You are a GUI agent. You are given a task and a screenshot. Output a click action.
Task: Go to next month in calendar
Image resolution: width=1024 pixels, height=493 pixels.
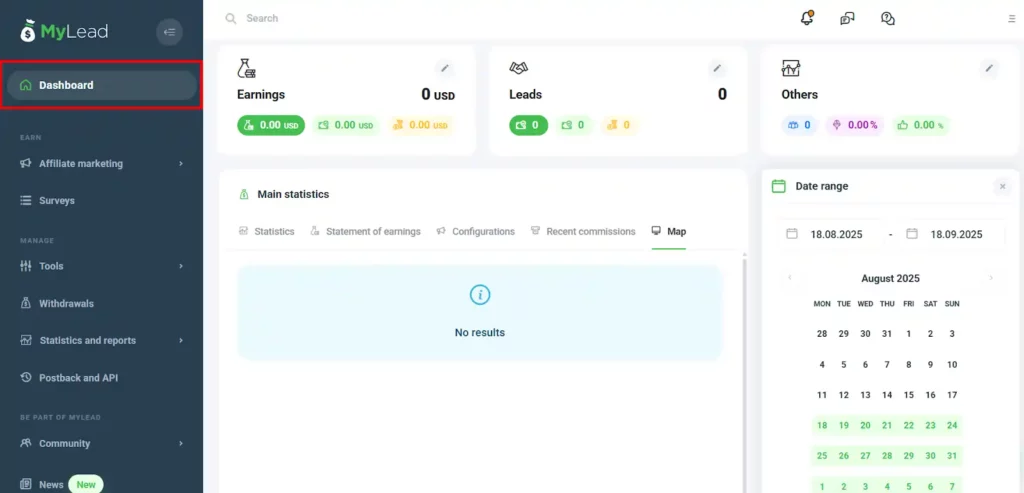click(x=991, y=278)
